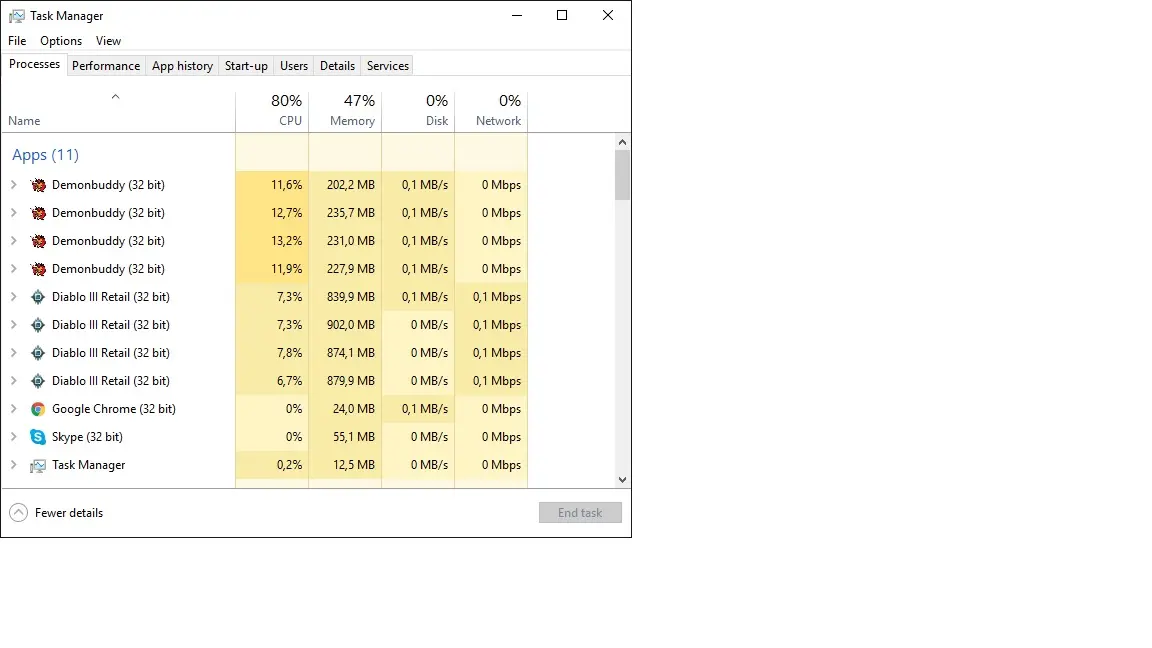This screenshot has height=648, width=1152.
Task: Expand the Skype process entry
Action: pos(14,437)
